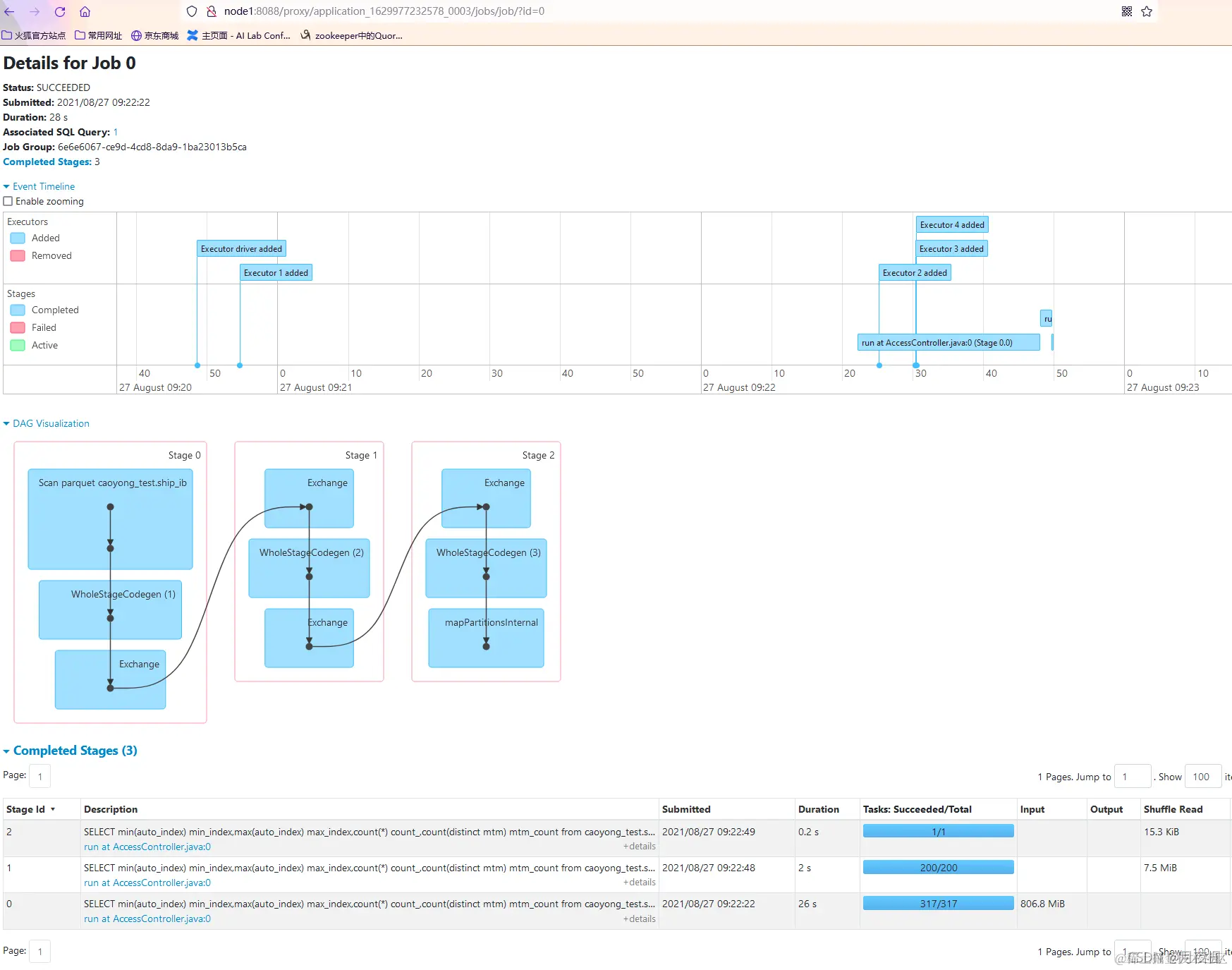Open the 常用网址 bookmark folder

(x=98, y=35)
